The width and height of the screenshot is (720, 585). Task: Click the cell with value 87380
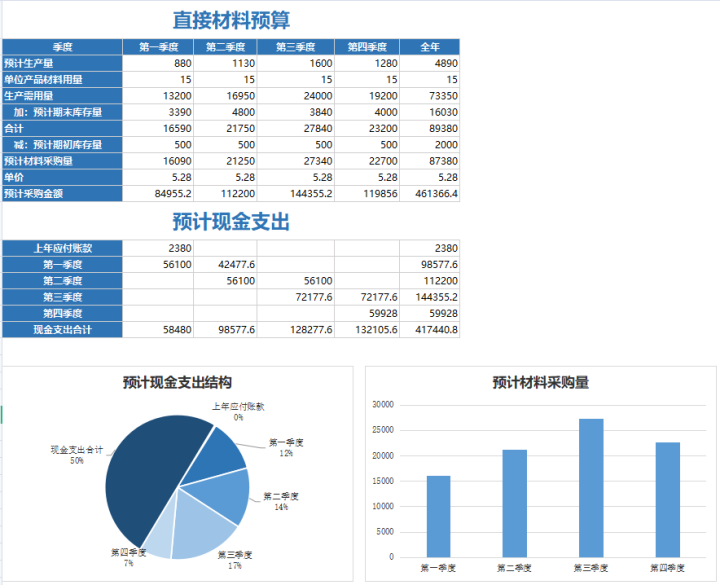(x=430, y=161)
